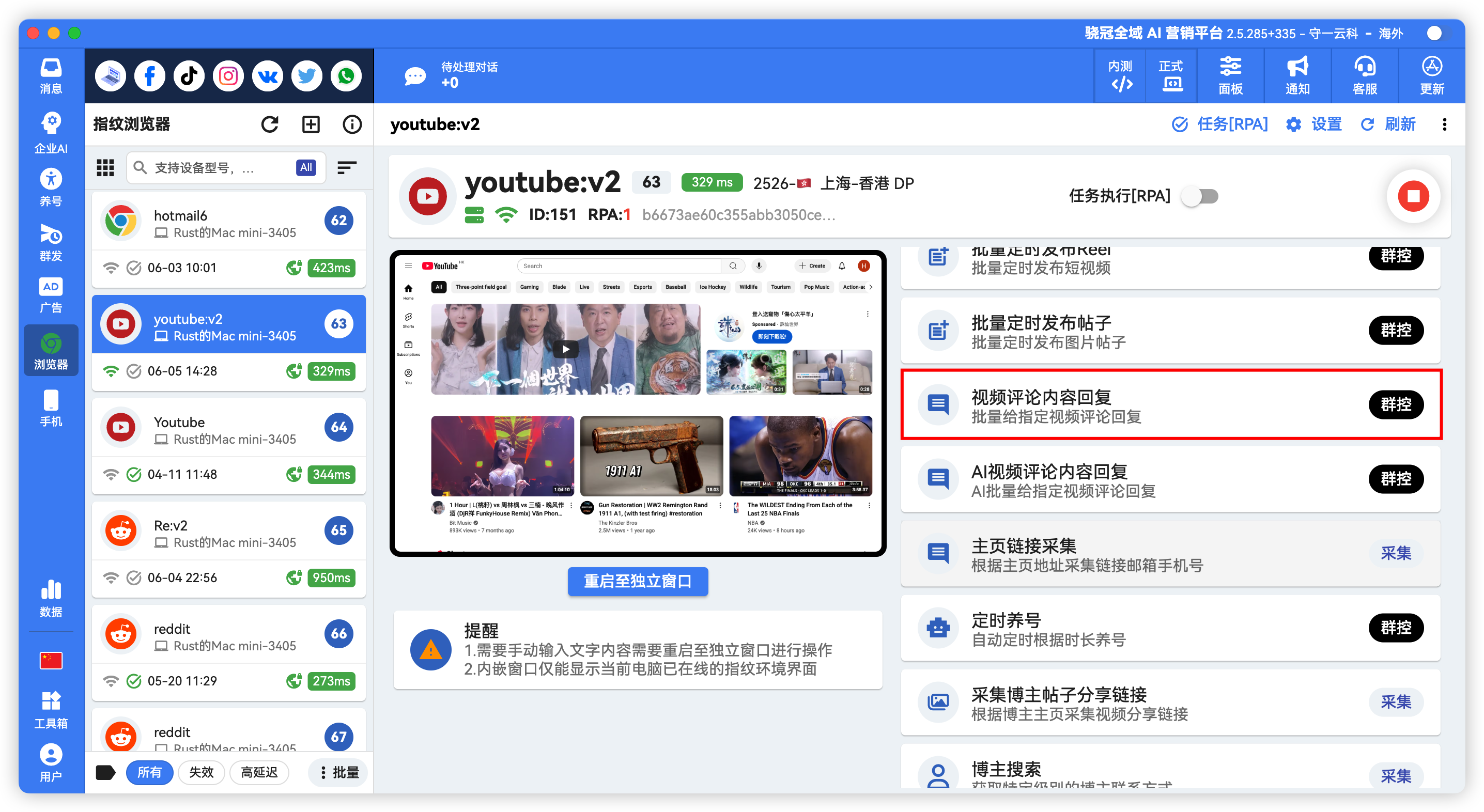Open the 消息 messages sidebar icon

[x=51, y=76]
